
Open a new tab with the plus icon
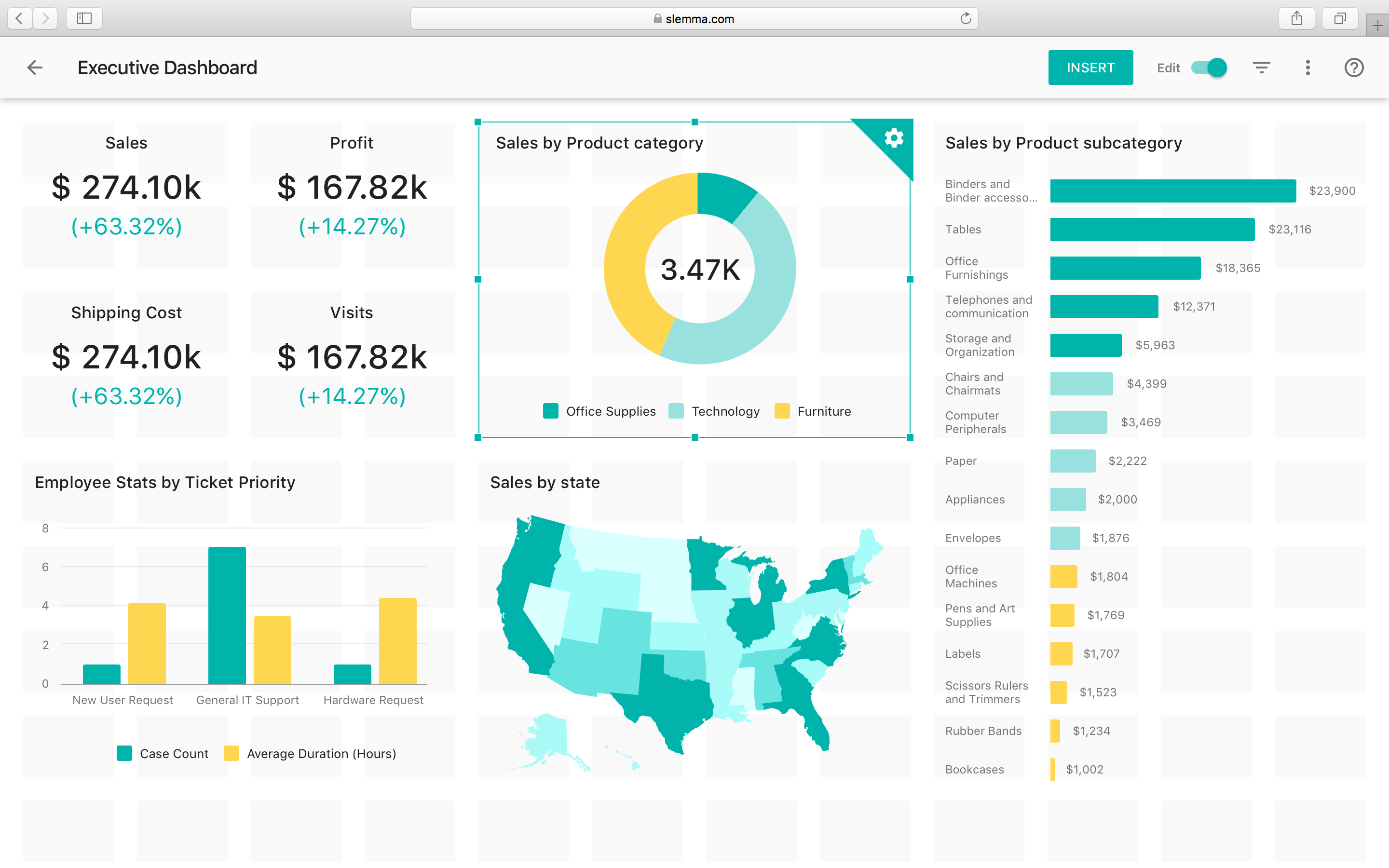tap(1377, 25)
